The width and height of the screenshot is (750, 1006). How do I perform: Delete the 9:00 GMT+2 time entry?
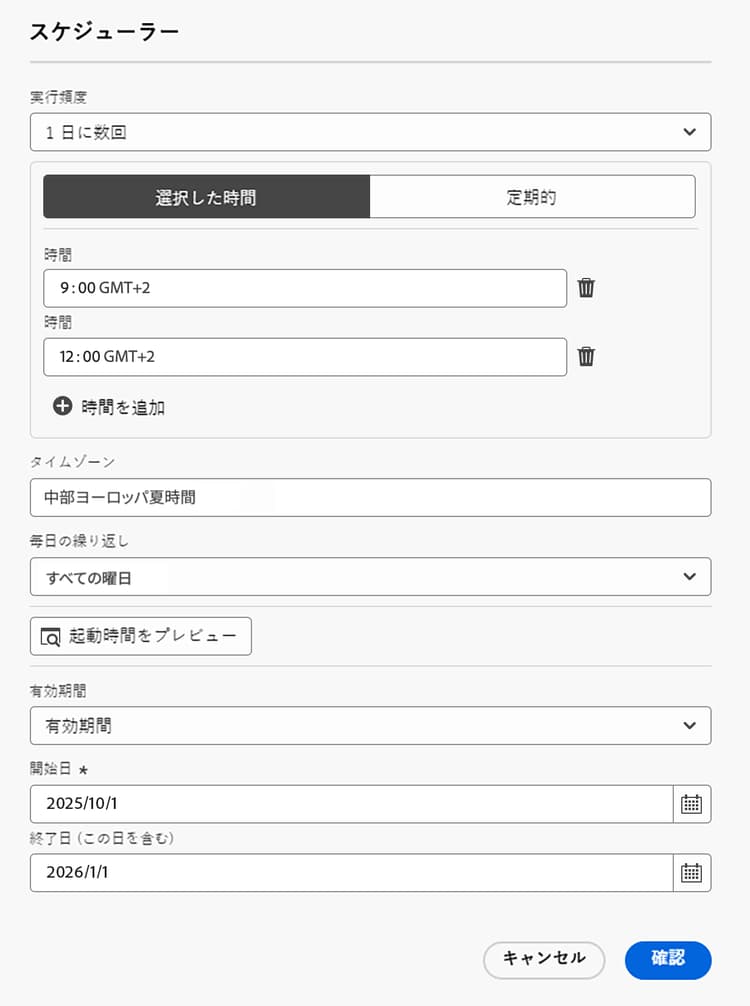pos(586,288)
